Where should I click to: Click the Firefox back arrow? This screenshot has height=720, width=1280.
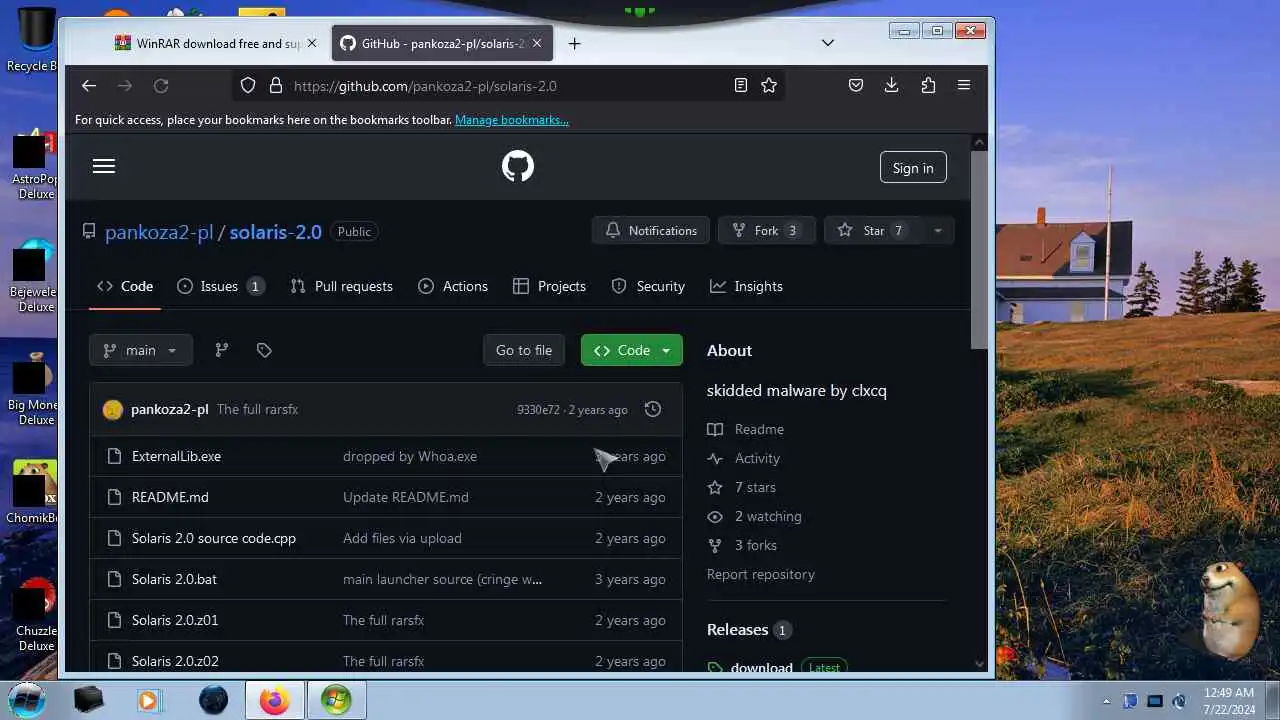pos(89,86)
